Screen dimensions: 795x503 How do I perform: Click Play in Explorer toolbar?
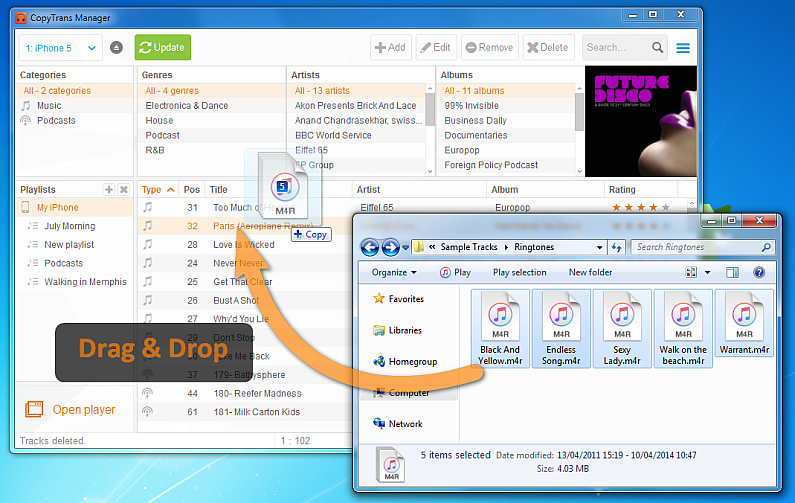455,273
